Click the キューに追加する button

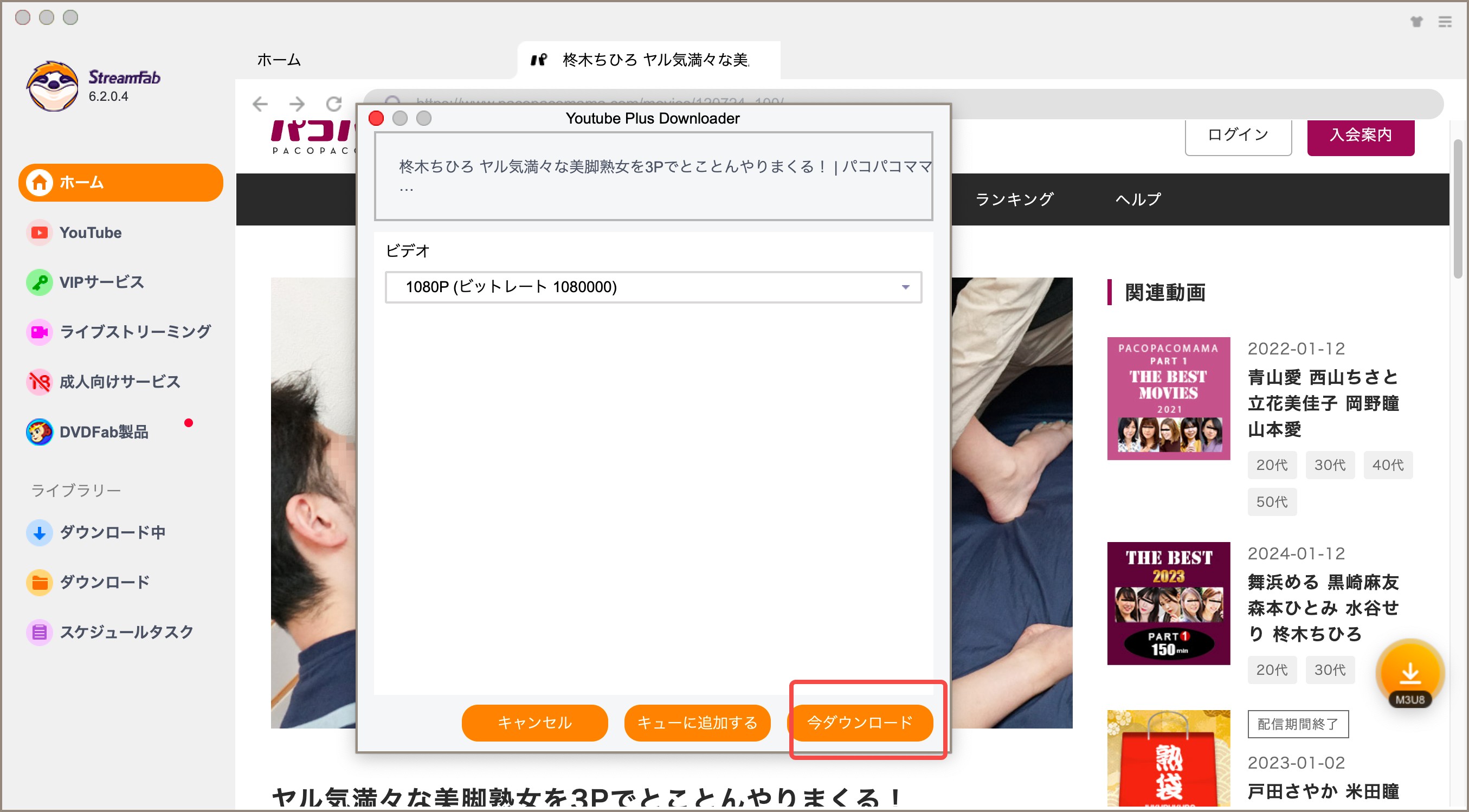pyautogui.click(x=697, y=723)
